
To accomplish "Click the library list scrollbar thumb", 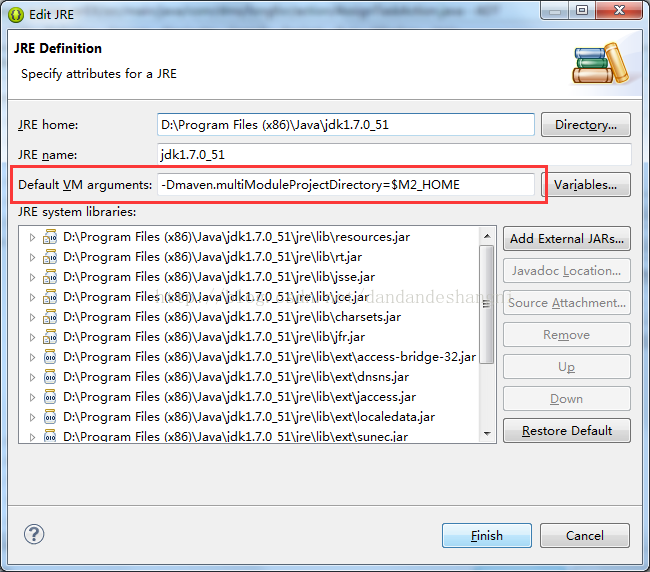I will click(x=487, y=305).
